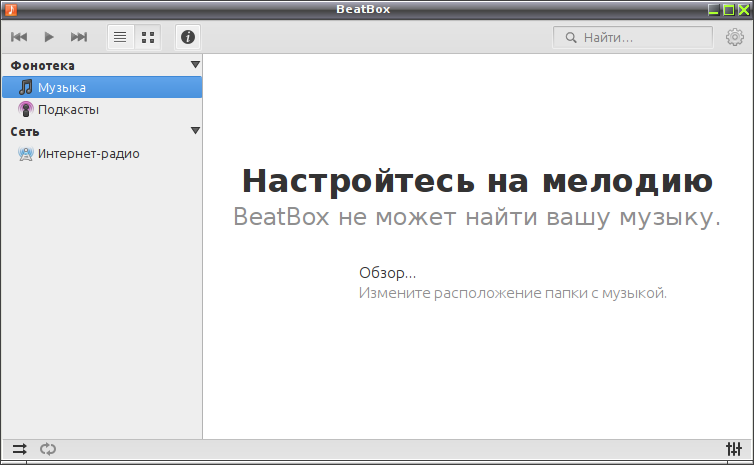This screenshot has width=754, height=465.
Task: Minimize the BeatBox window
Action: click(x=714, y=10)
